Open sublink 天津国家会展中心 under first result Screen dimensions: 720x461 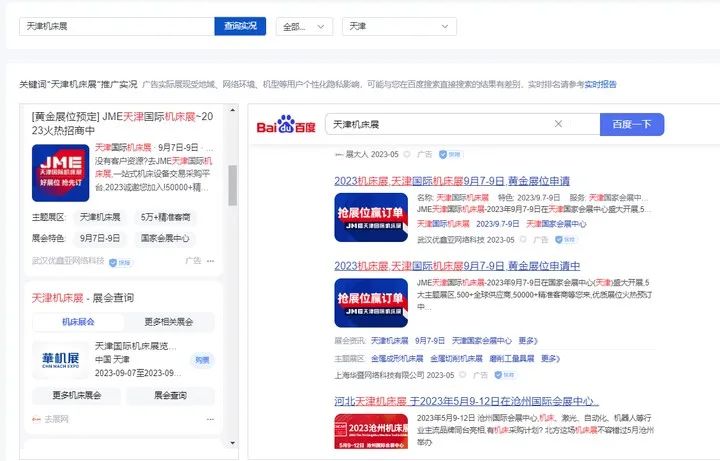(556, 224)
